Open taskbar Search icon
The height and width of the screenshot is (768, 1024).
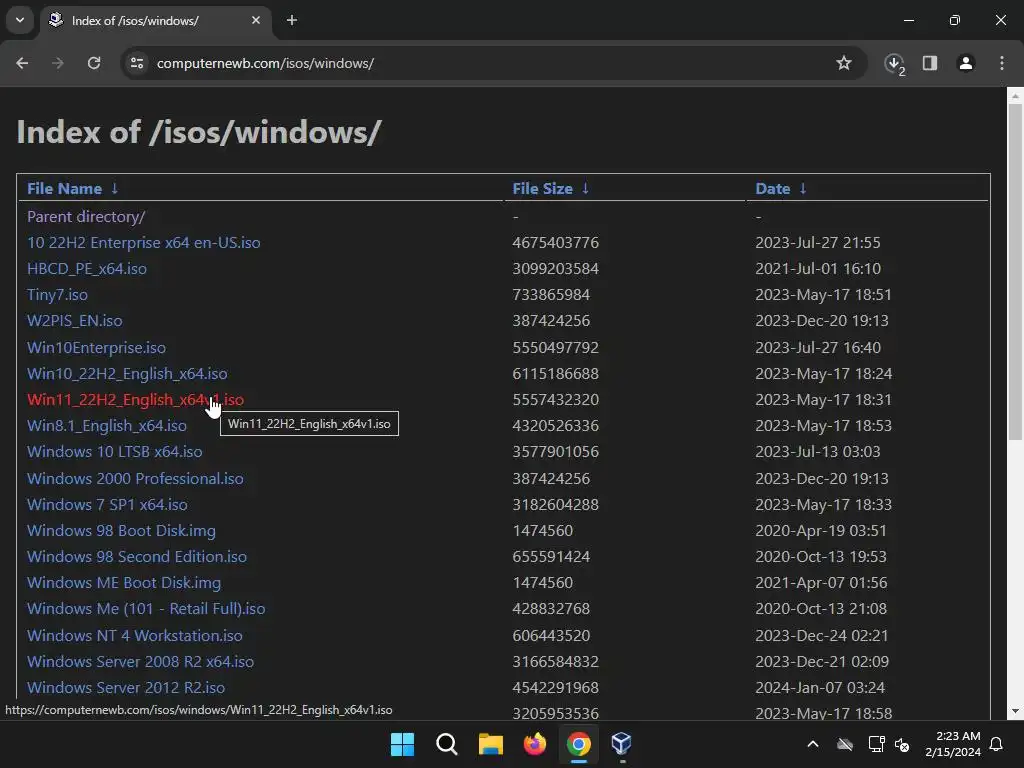(447, 744)
